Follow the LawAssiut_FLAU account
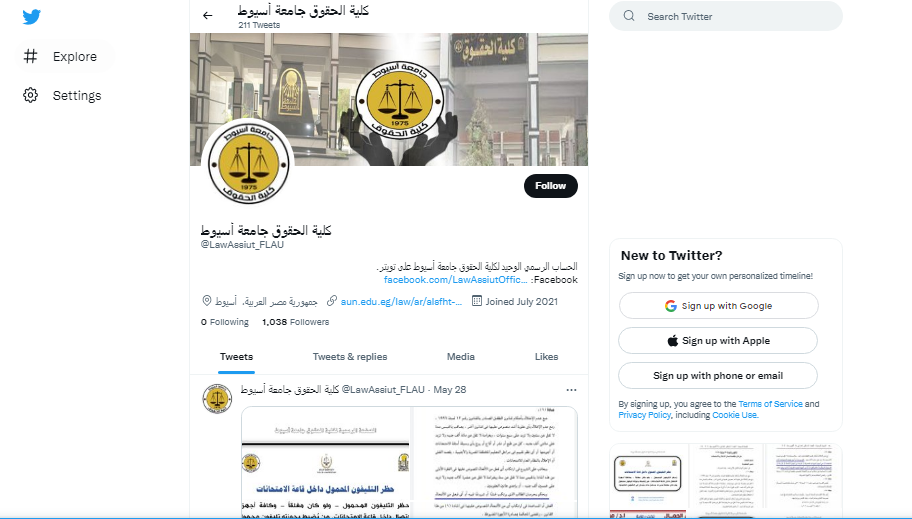912x519 pixels. (550, 186)
